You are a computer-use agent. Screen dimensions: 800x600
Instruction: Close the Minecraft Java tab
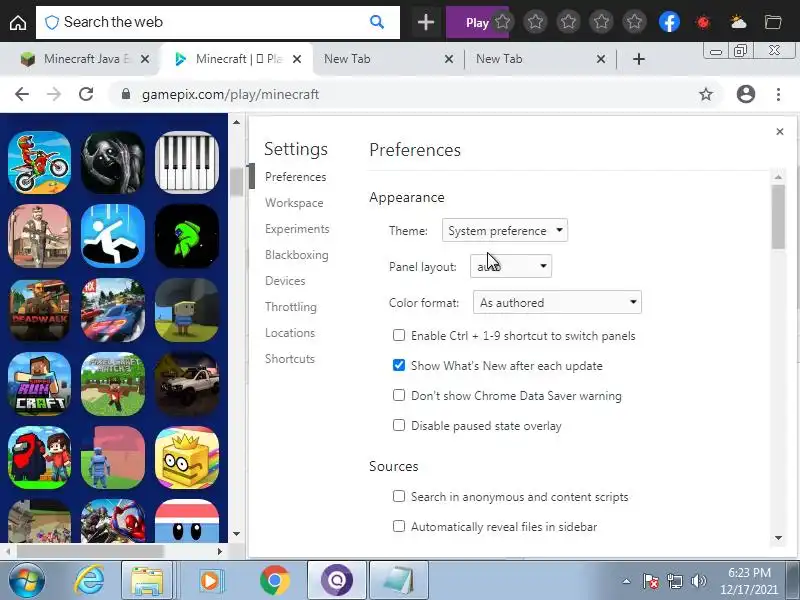tap(145, 59)
